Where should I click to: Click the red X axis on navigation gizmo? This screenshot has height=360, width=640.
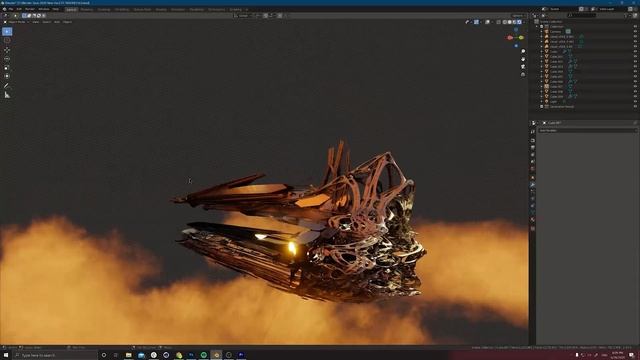click(x=510, y=38)
